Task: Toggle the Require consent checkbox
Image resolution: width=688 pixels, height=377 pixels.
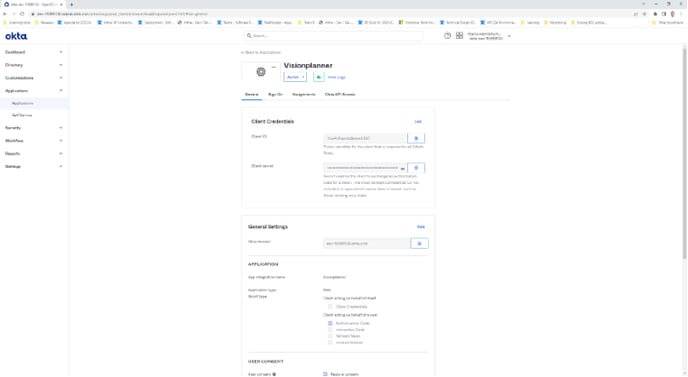Action: (325, 374)
